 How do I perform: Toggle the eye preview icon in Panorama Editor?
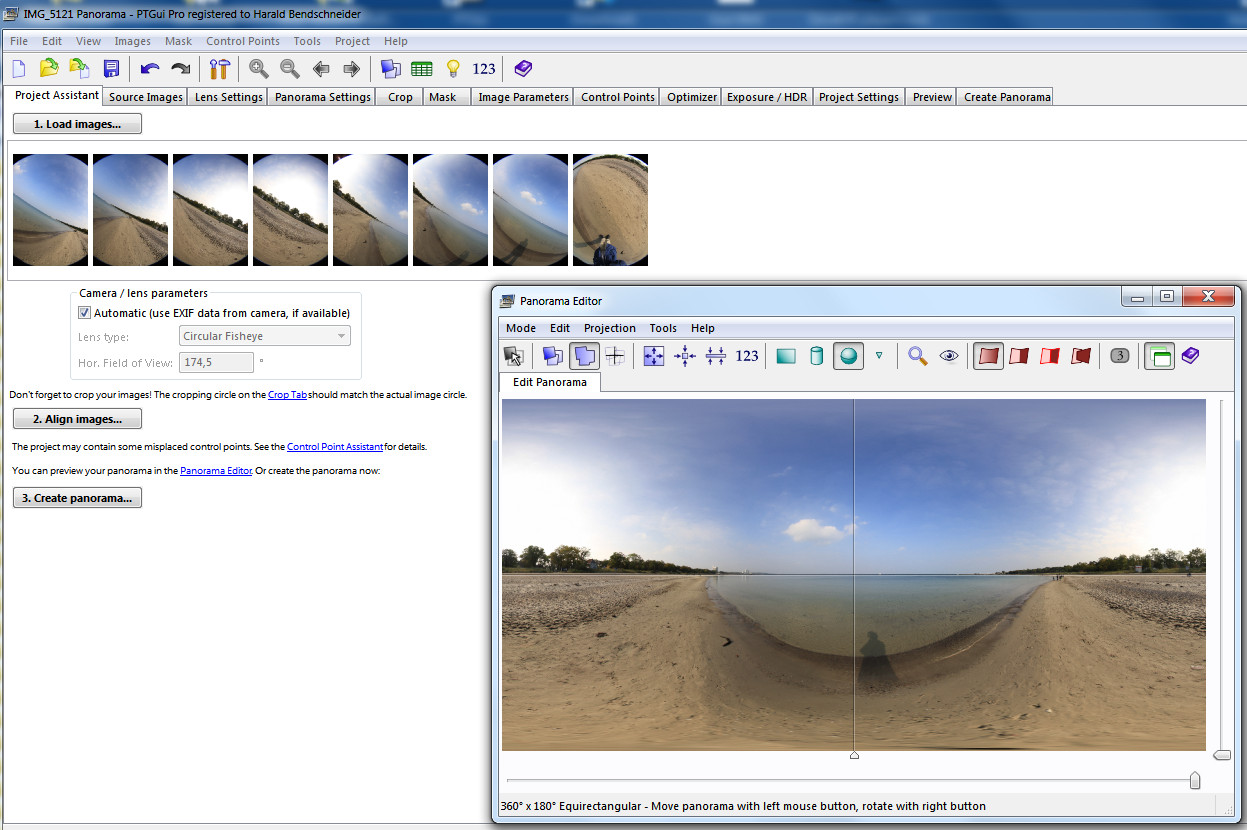click(948, 356)
